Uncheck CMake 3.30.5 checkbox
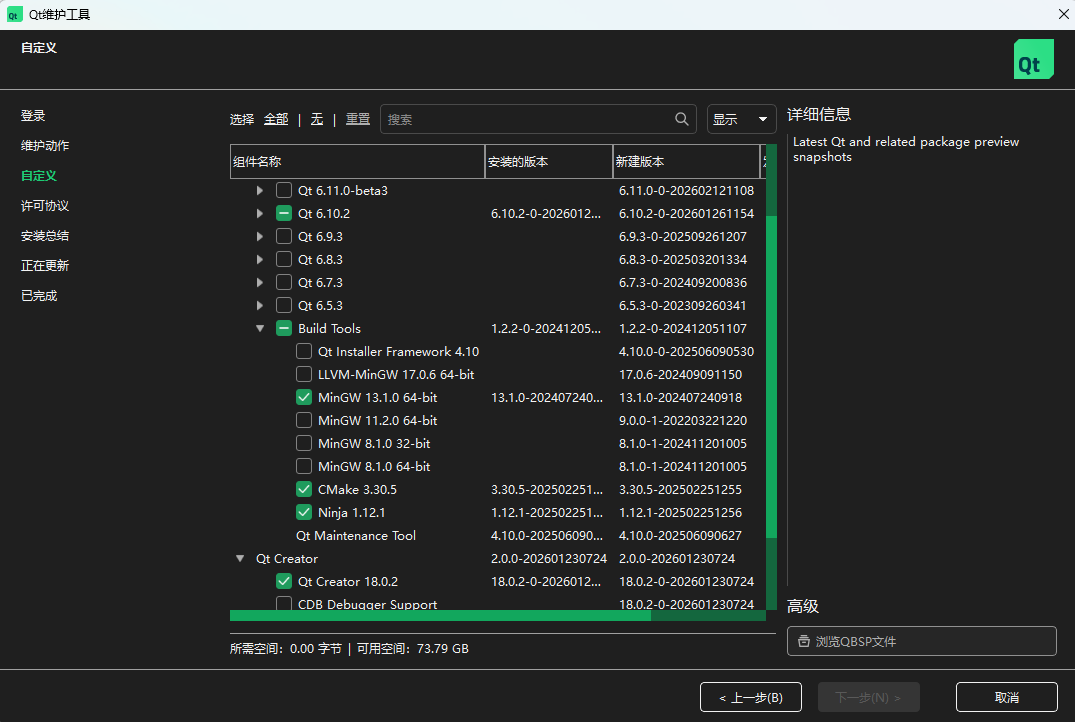The image size is (1075, 722). pyautogui.click(x=304, y=489)
